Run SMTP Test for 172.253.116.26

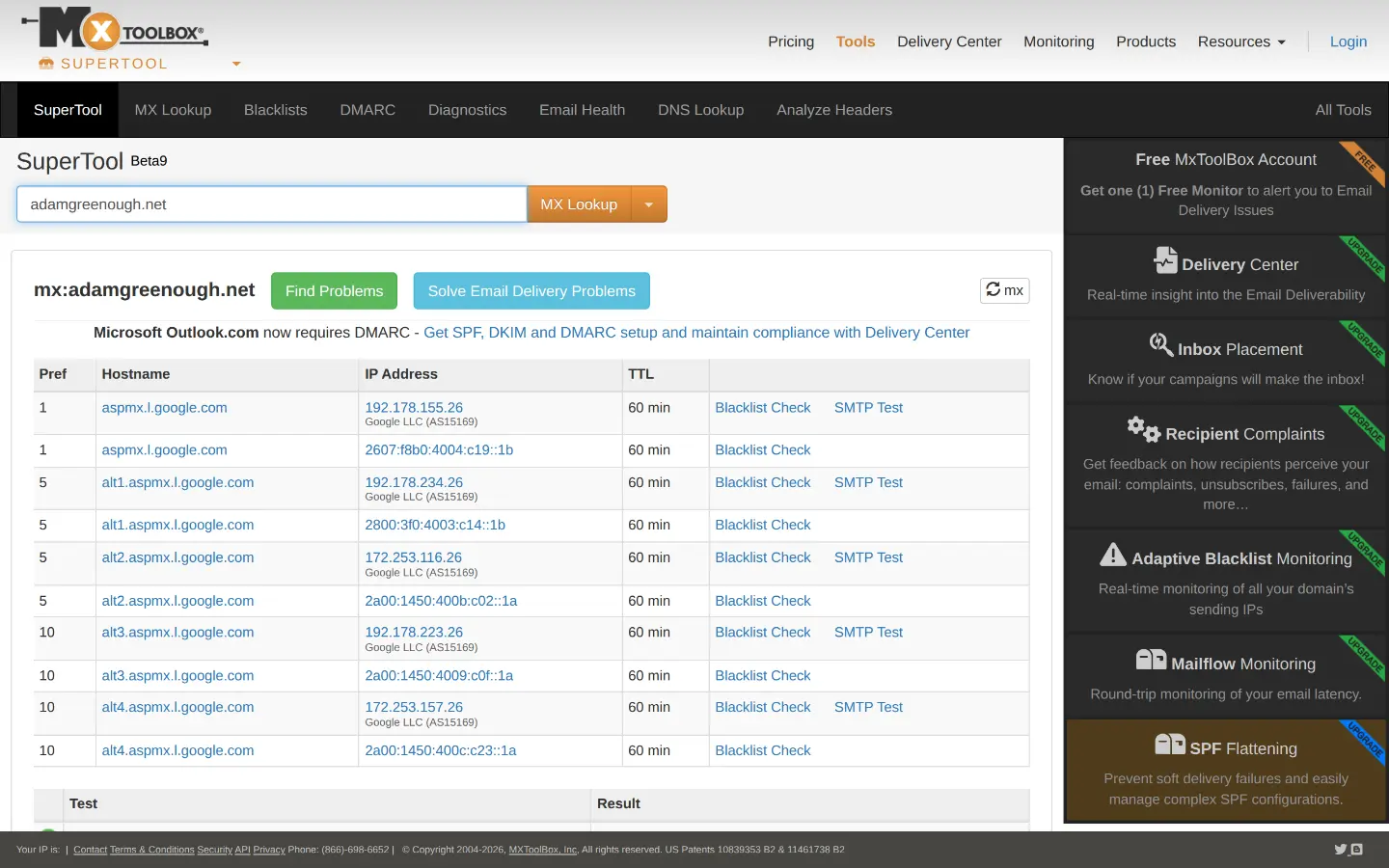coord(868,557)
